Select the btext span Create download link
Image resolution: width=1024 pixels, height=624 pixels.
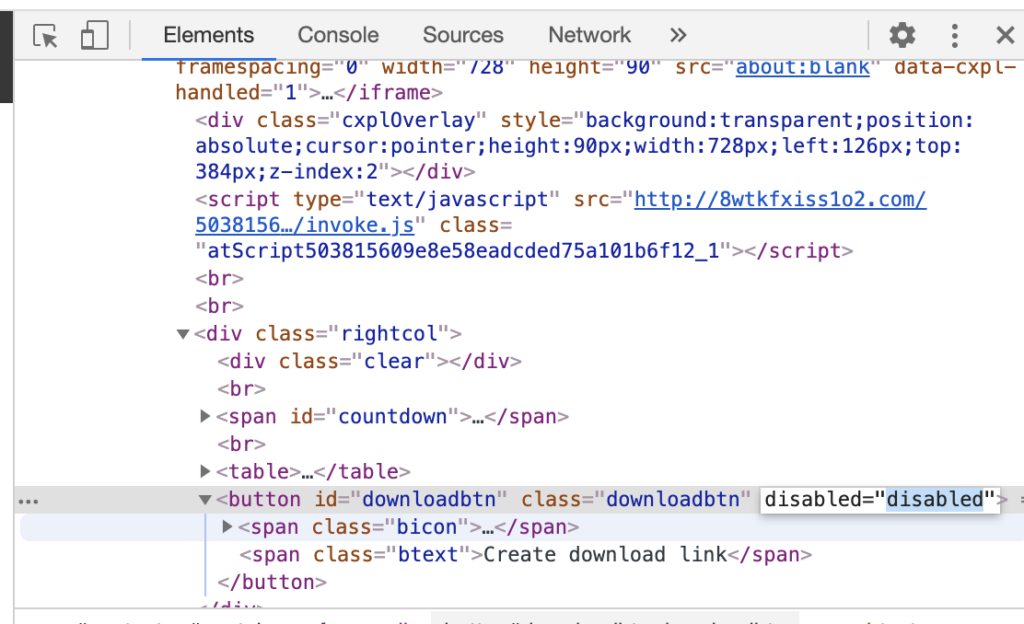pos(526,554)
